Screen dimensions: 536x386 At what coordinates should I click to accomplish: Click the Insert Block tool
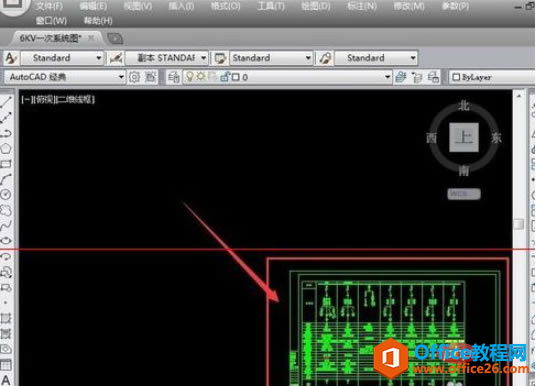[x=6, y=272]
